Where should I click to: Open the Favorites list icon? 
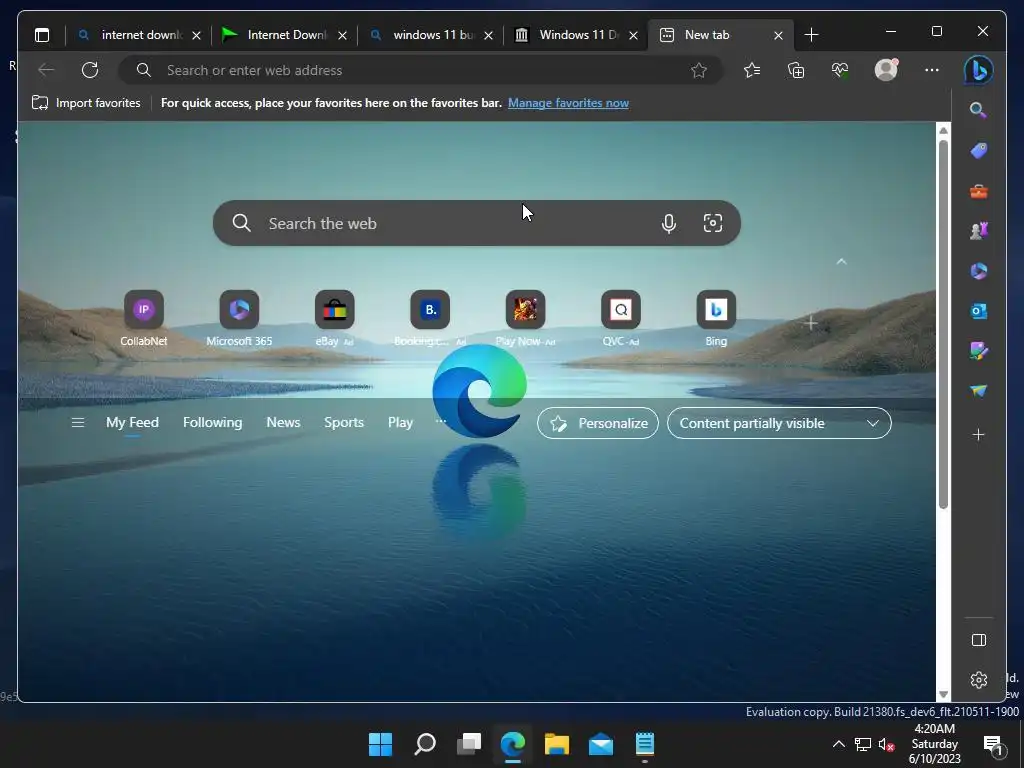coord(752,70)
